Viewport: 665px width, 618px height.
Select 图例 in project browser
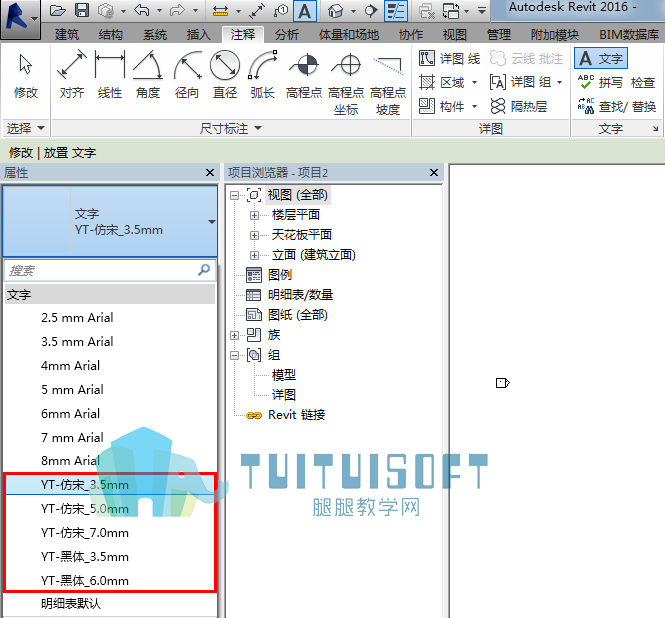coord(279,275)
